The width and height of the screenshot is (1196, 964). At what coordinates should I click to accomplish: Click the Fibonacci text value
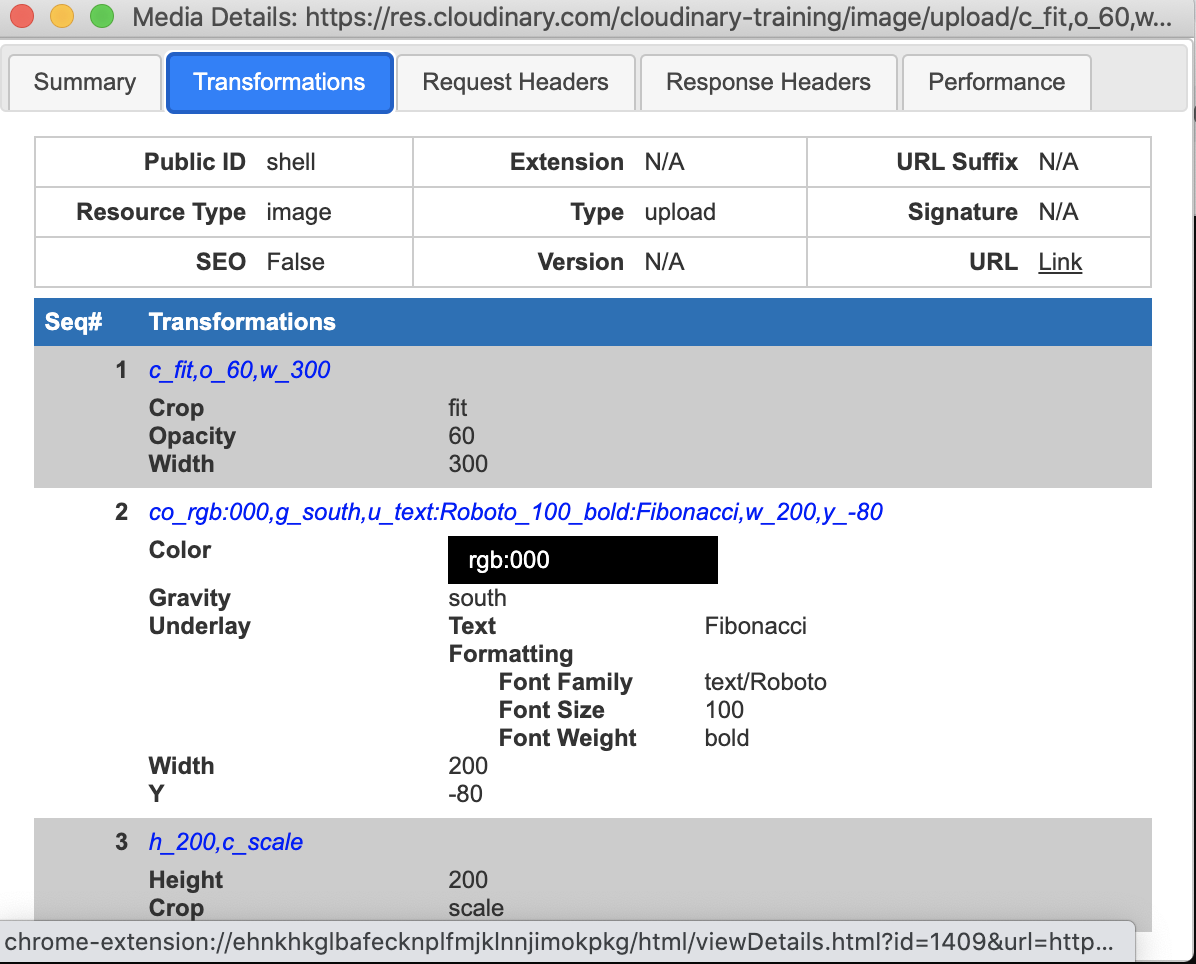coord(755,625)
